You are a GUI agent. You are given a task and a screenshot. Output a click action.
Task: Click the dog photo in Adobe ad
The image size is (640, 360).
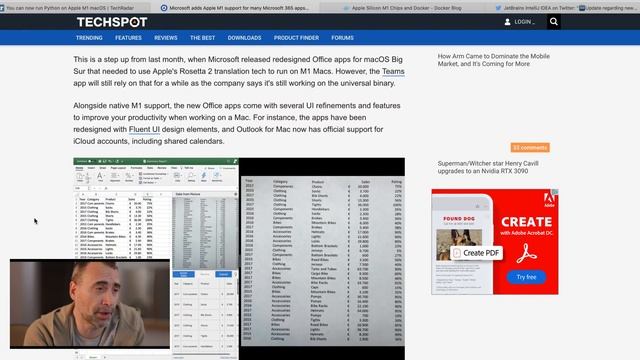tap(459, 244)
